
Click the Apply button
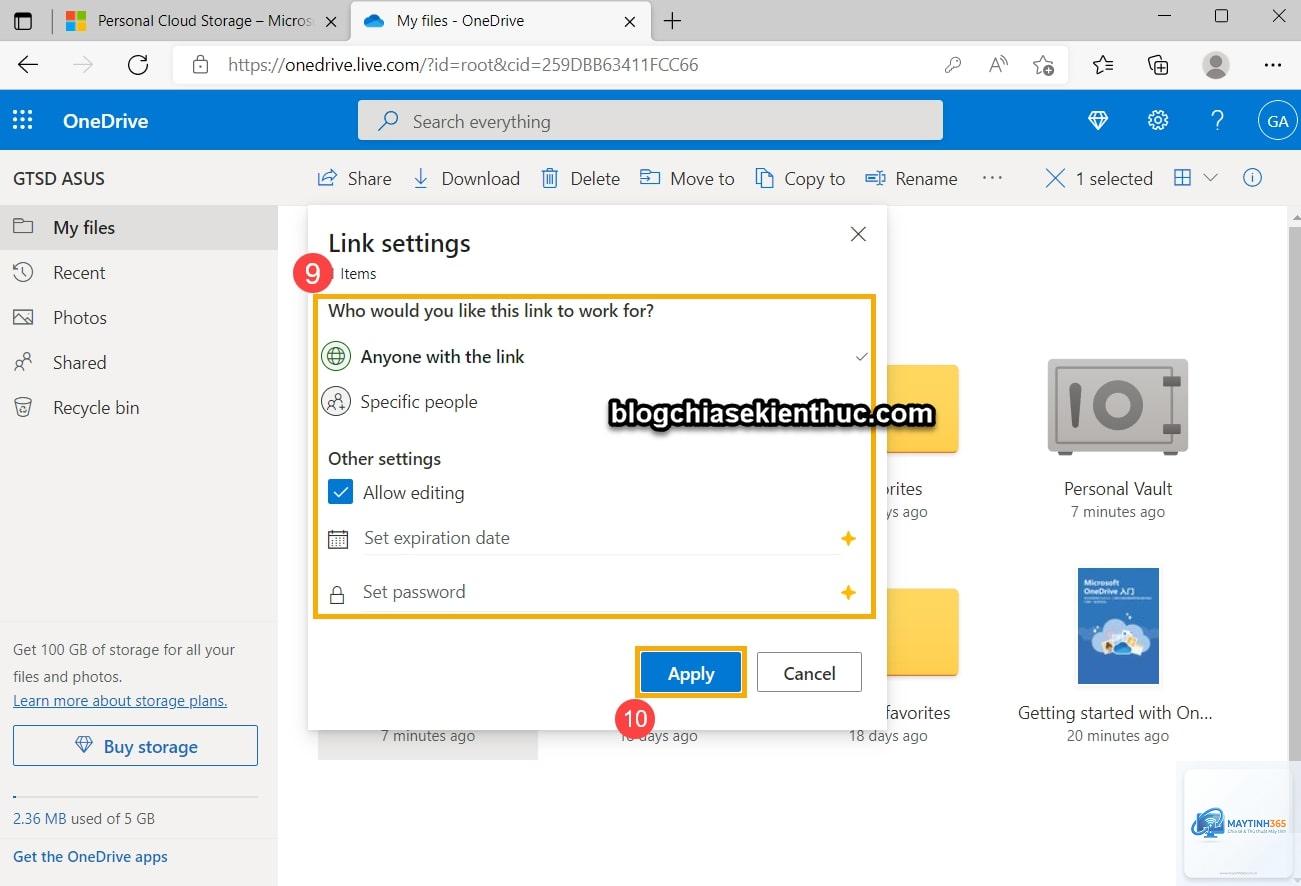691,673
